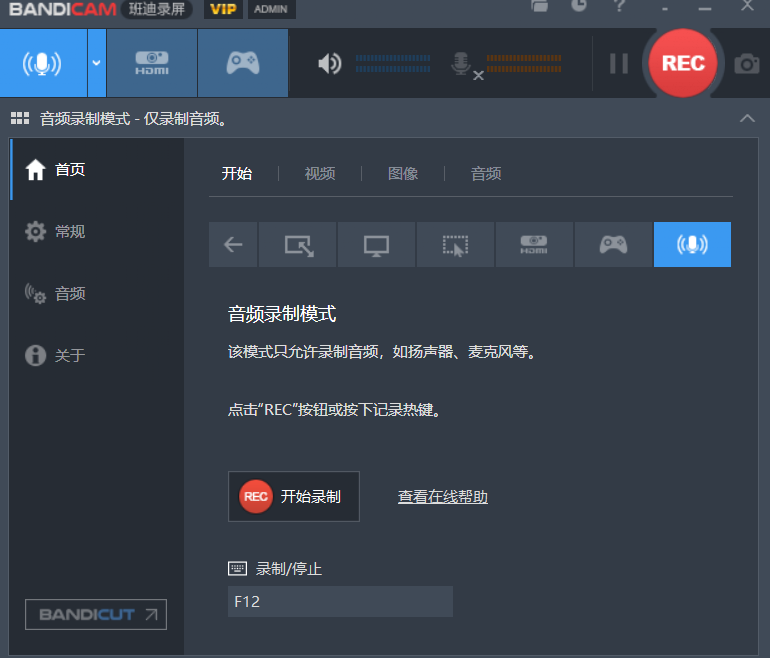Viewport: 770px width, 658px height.
Task: Click the 音频录制模式 heading text
Action: pyautogui.click(x=282, y=314)
